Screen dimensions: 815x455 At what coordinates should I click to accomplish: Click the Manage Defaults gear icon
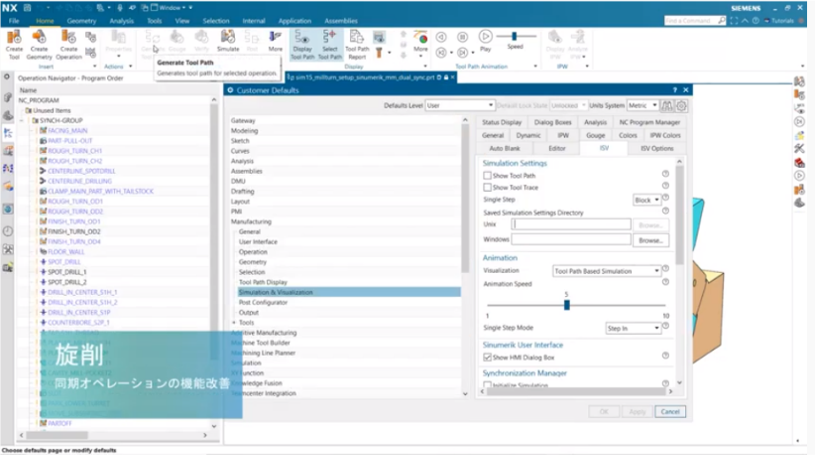[x=681, y=106]
